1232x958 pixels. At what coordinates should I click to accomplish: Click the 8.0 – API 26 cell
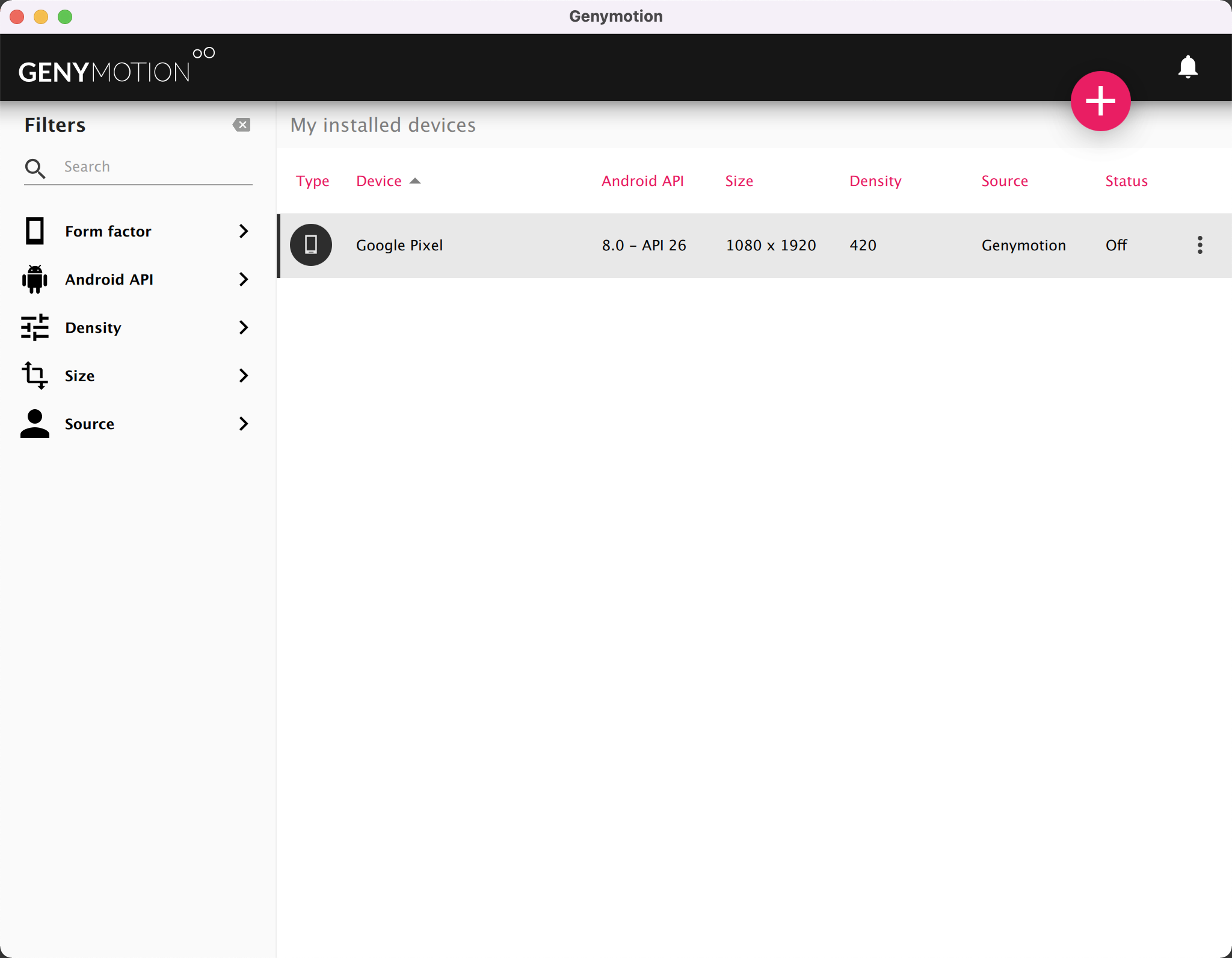tap(644, 245)
